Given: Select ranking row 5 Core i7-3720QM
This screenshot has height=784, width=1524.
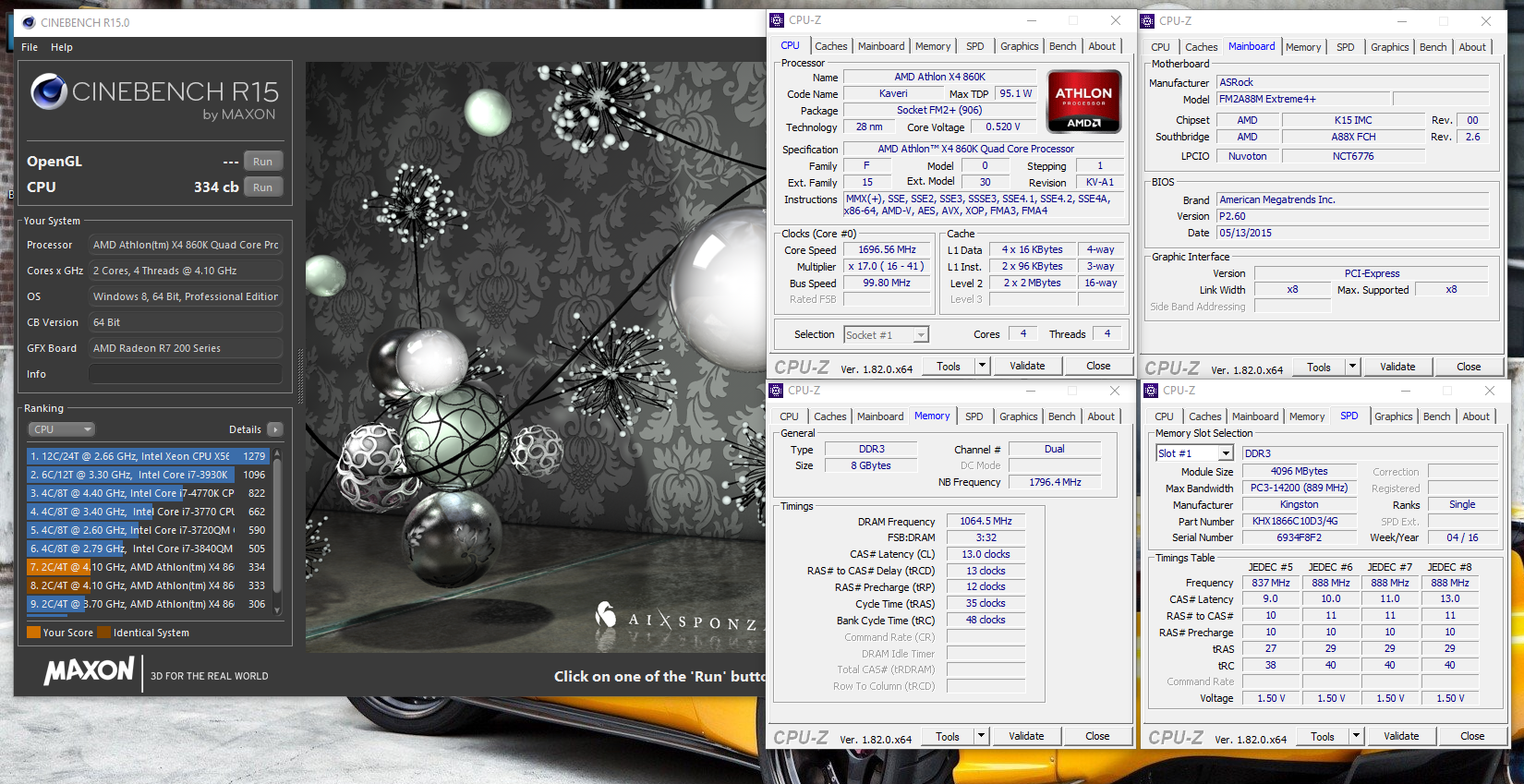Looking at the screenshot, I should tap(149, 530).
